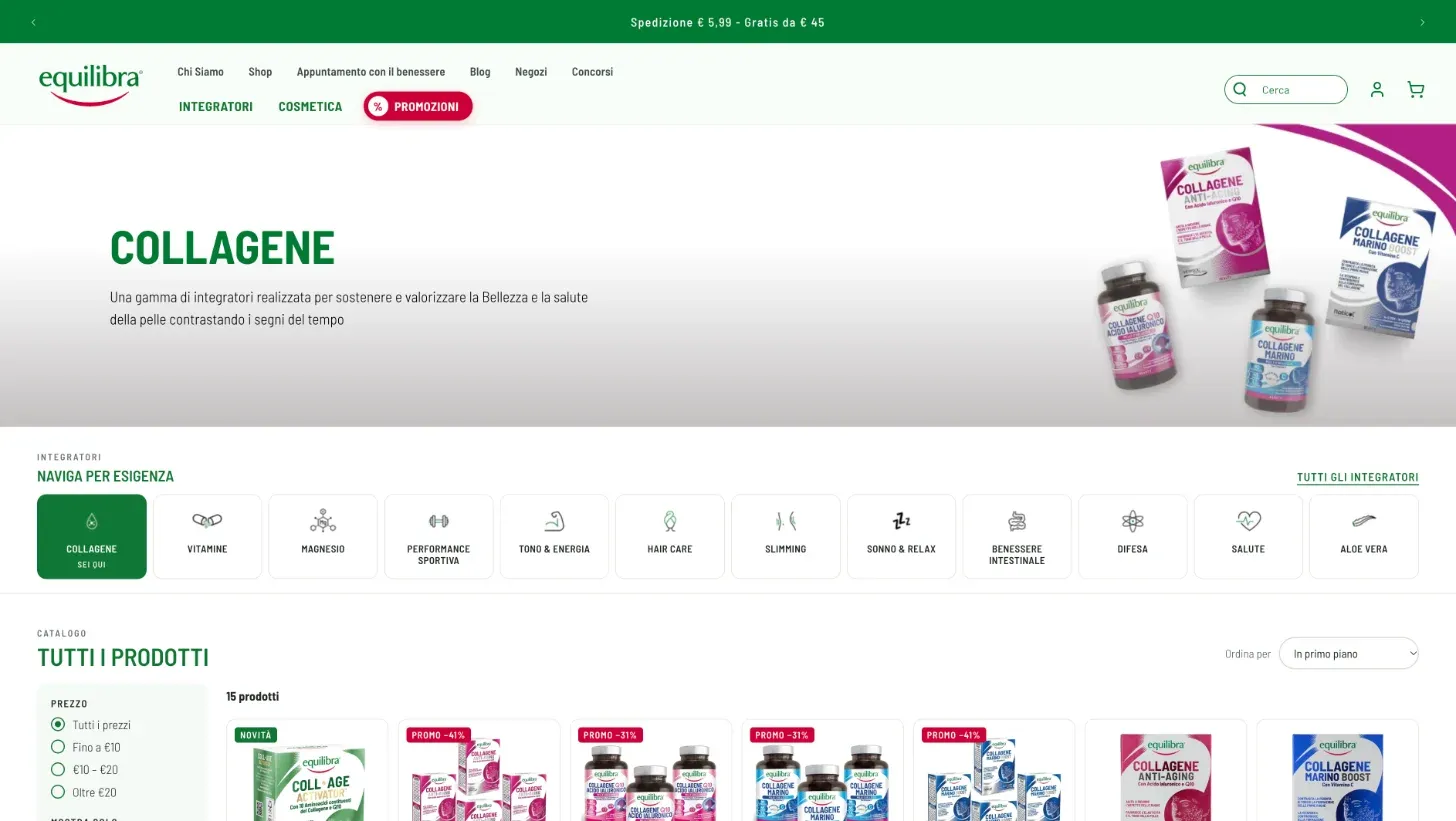
Task: Go to previous announcement with left arrow
Action: [x=33, y=22]
